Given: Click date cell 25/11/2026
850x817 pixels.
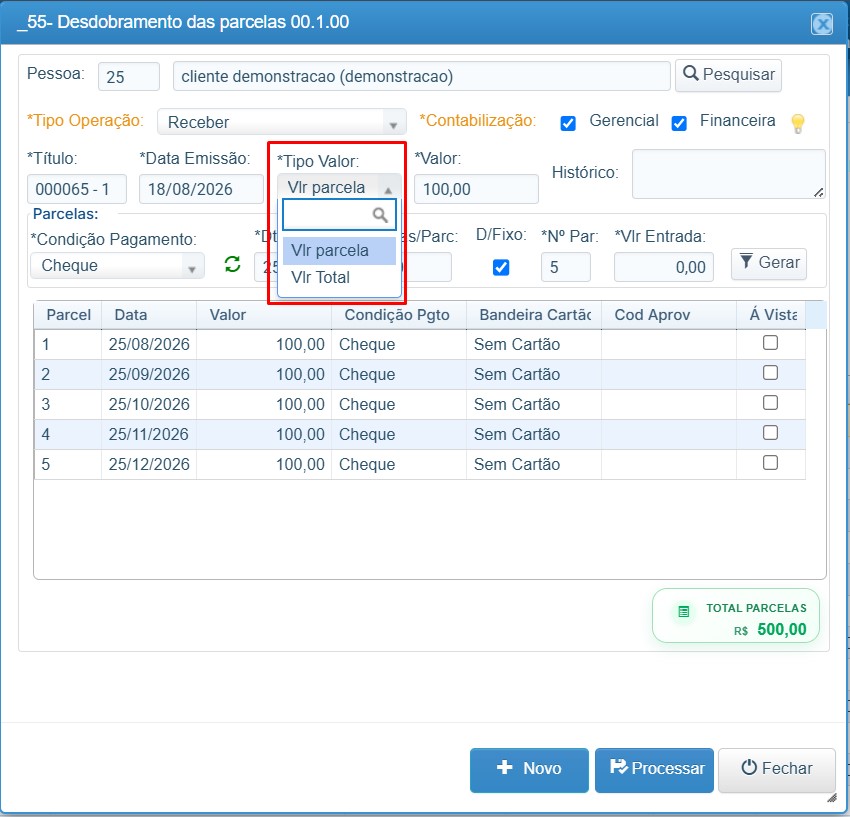Looking at the screenshot, I should click(149, 434).
